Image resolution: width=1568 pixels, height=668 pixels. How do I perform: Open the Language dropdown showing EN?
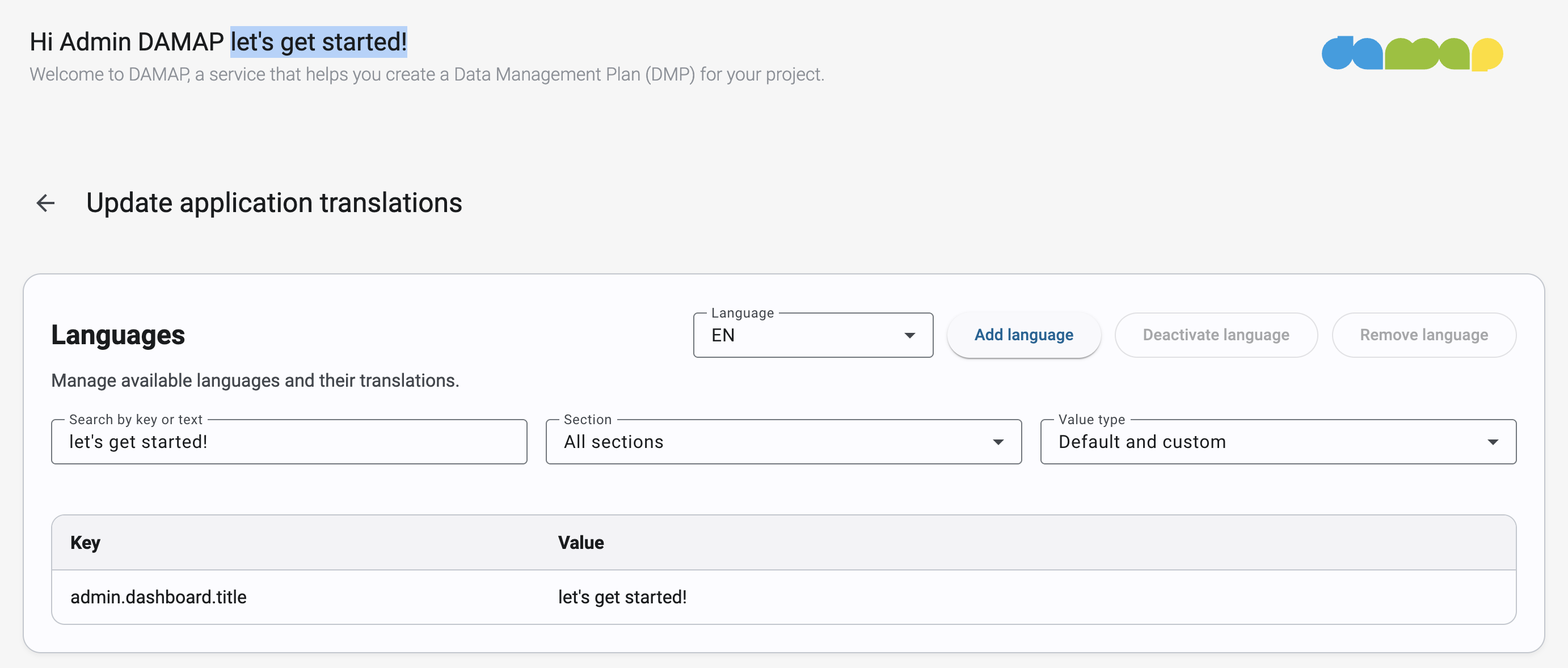click(812, 335)
